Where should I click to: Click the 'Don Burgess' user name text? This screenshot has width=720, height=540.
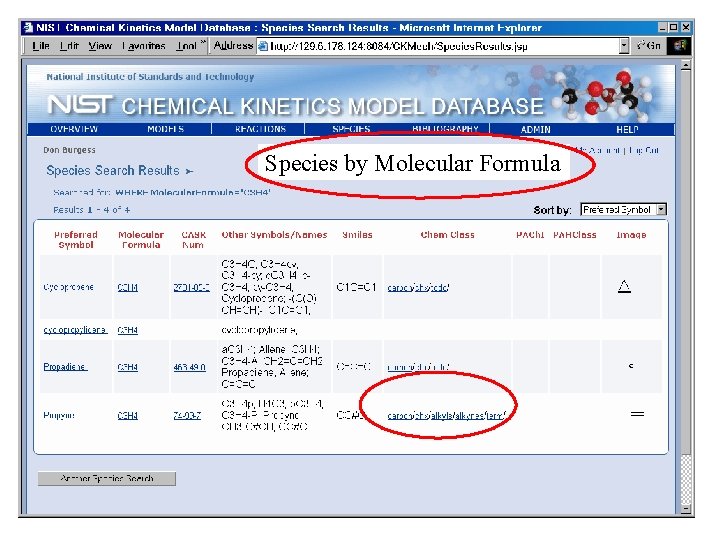[x=69, y=150]
